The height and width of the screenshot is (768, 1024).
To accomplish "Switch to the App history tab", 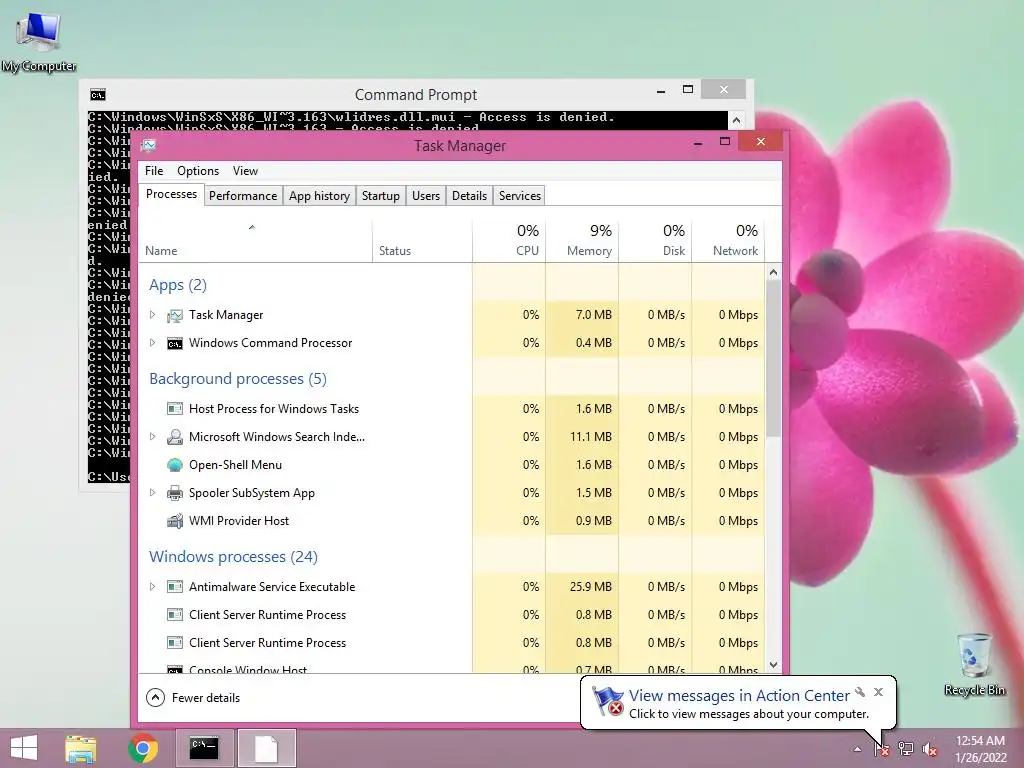I will tap(319, 196).
